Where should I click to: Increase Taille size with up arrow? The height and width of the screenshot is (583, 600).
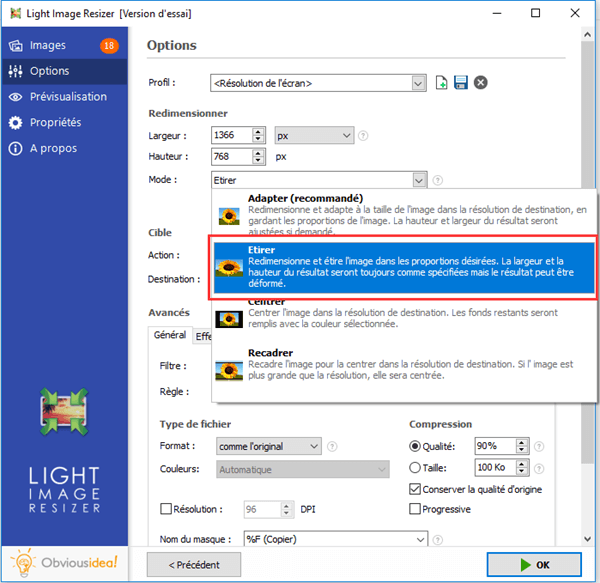[x=522, y=464]
